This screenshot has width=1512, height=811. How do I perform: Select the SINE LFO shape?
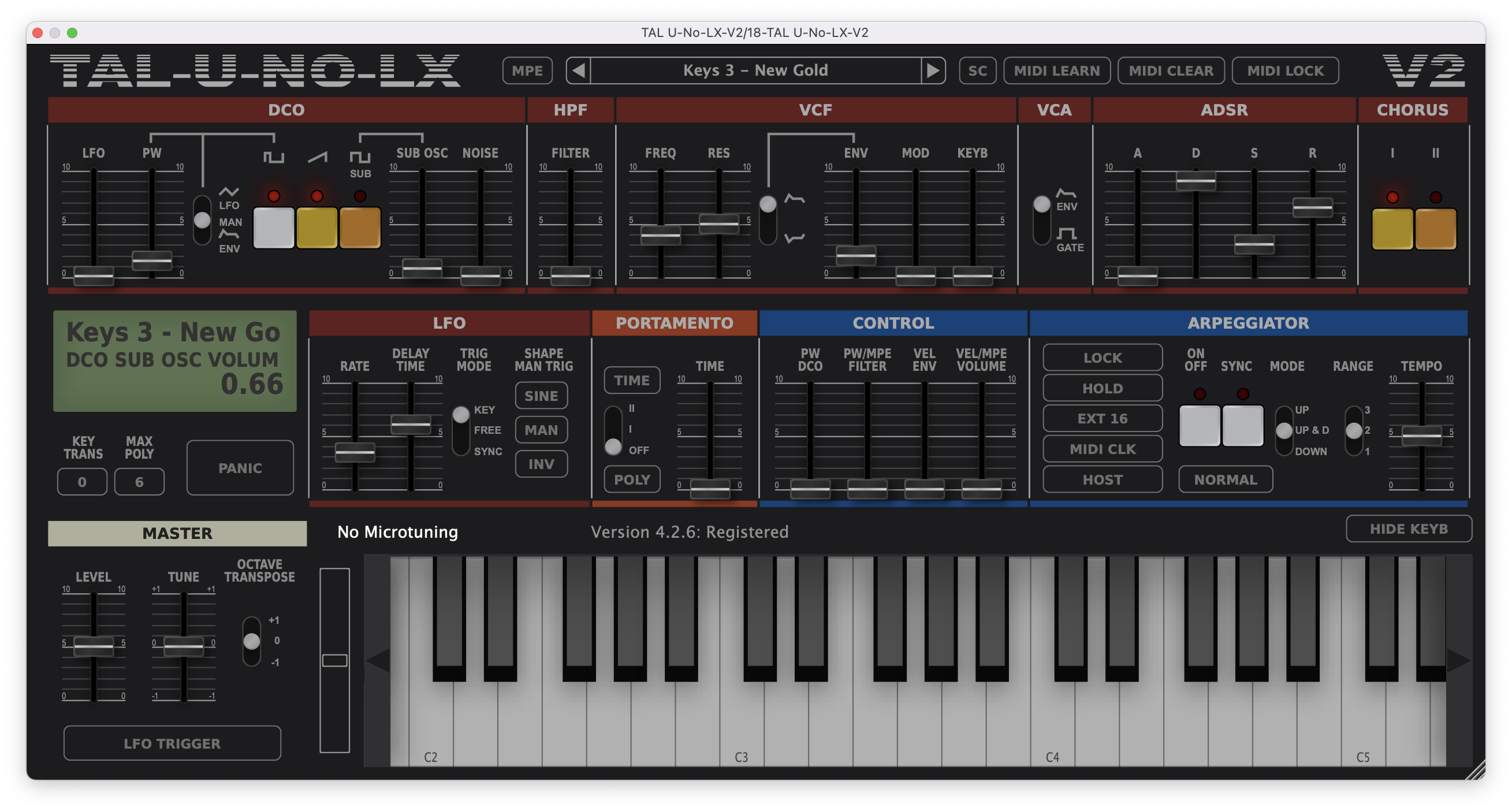pyautogui.click(x=541, y=396)
